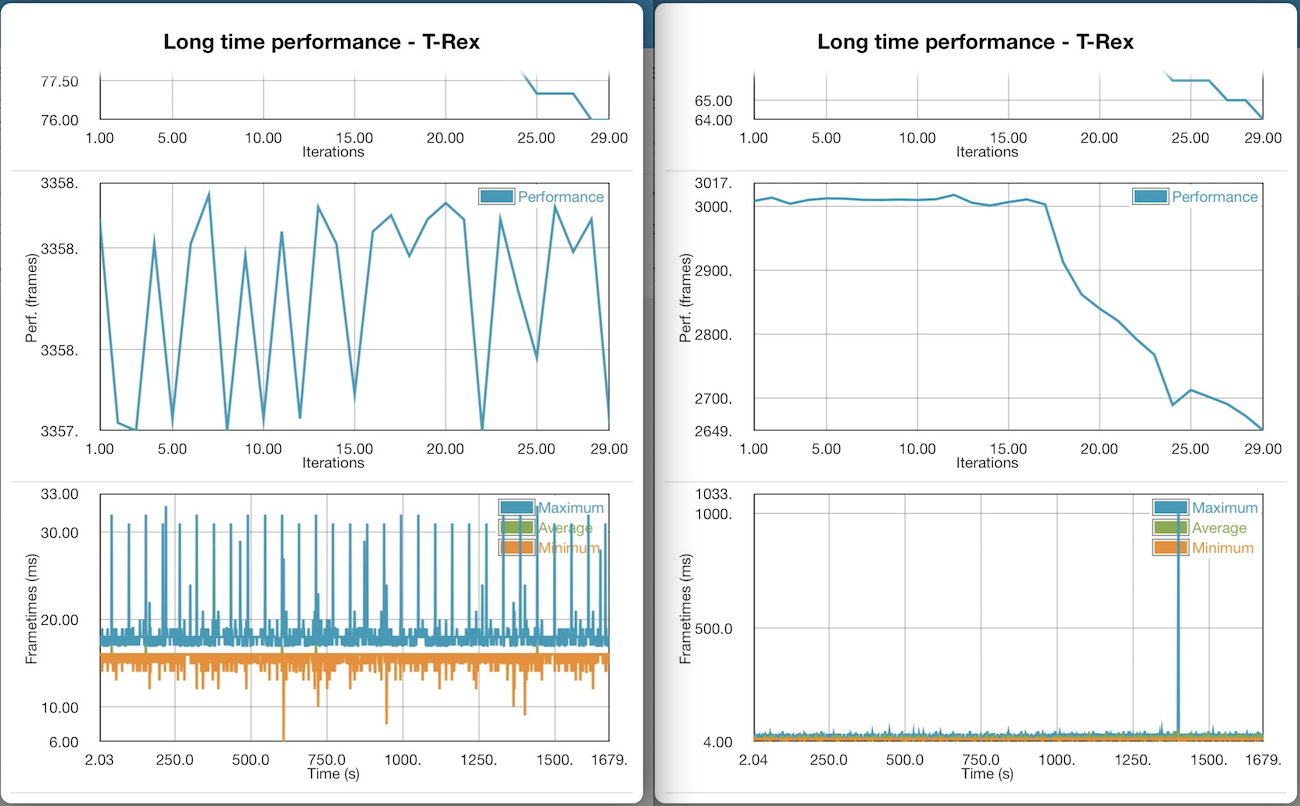Image resolution: width=1300 pixels, height=806 pixels.
Task: Toggle Maximum series in 1033 ms frametimes chart
Action: tap(1170, 507)
